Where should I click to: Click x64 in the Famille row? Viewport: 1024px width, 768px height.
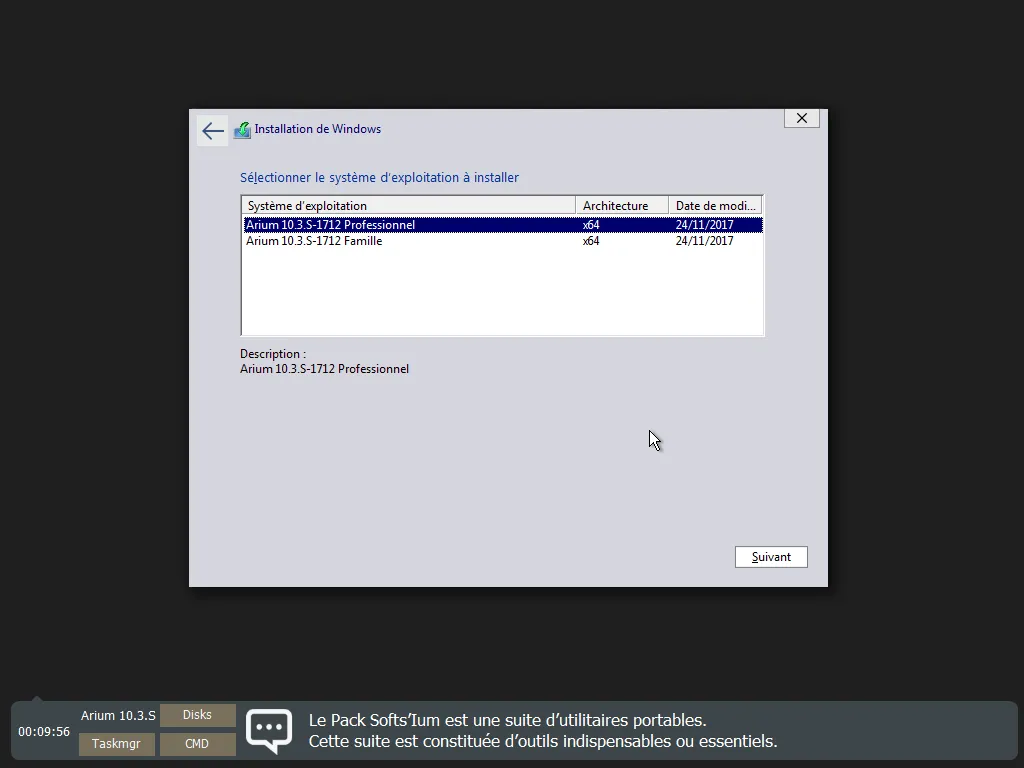(x=591, y=241)
